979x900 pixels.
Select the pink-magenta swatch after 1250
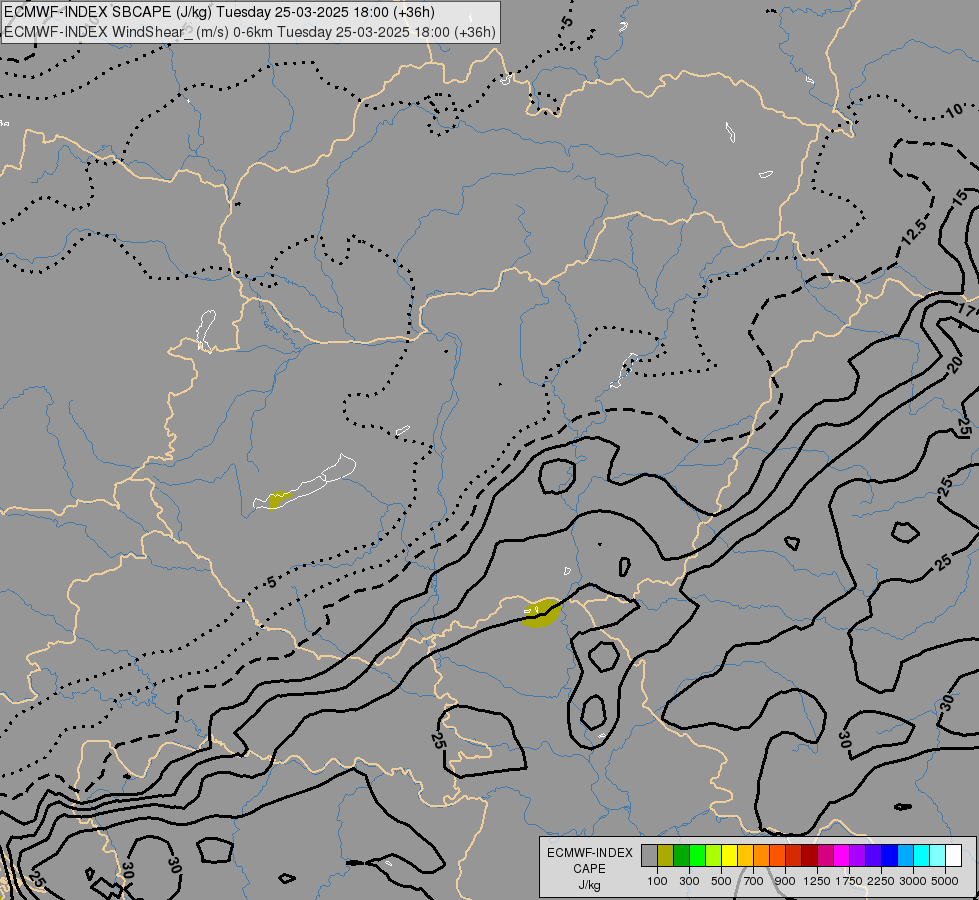pyautogui.click(x=825, y=856)
